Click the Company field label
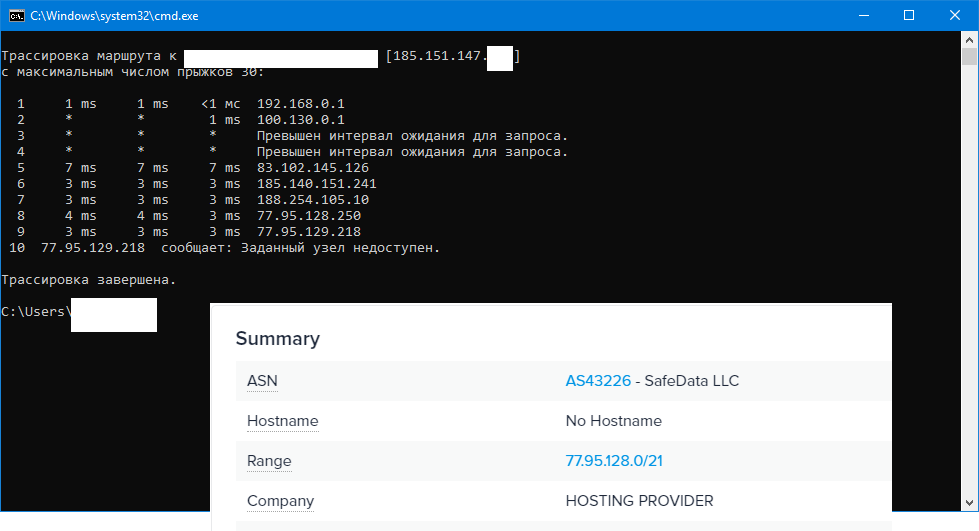 280,501
